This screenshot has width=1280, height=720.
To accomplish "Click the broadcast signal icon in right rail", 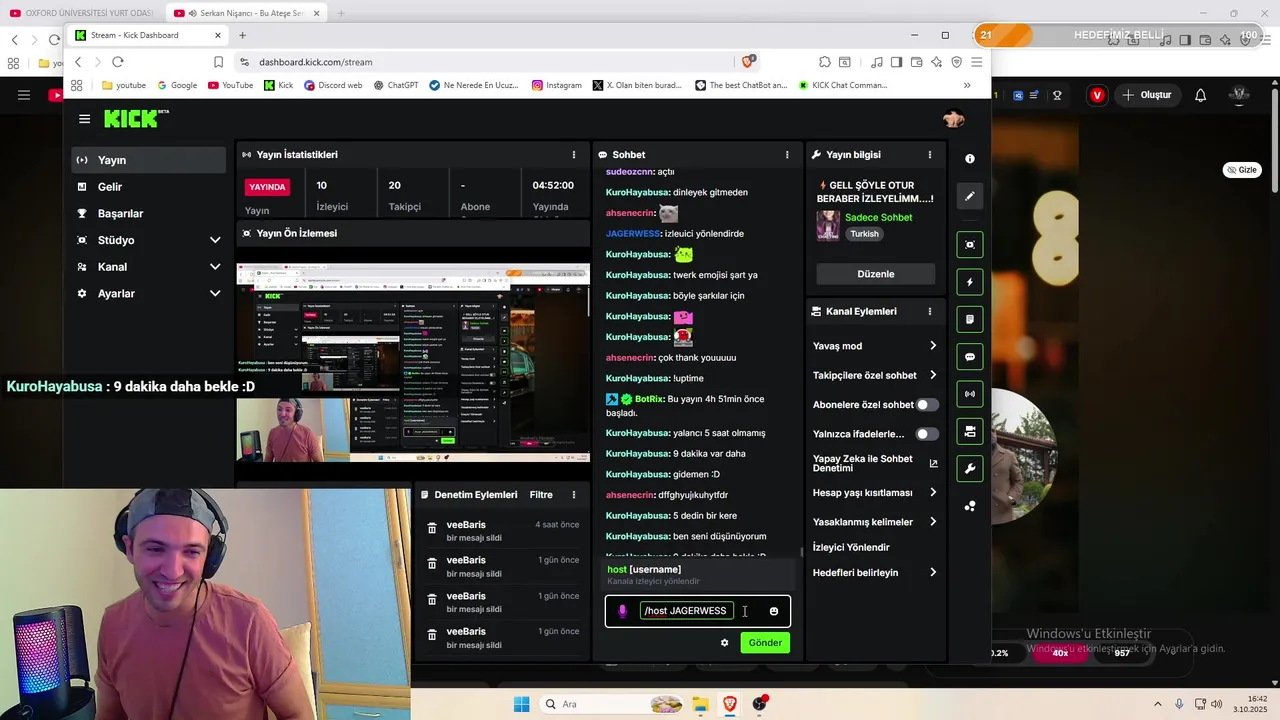I will click(969, 394).
